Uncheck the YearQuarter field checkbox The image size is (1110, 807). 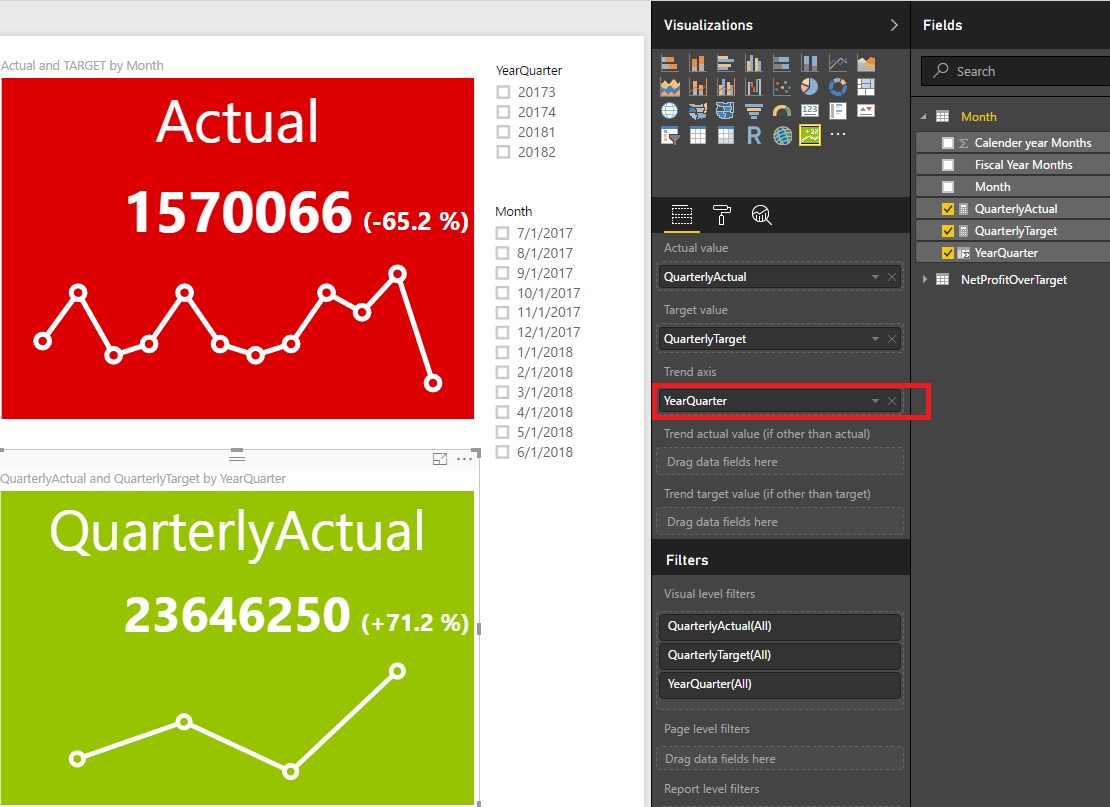tap(948, 253)
